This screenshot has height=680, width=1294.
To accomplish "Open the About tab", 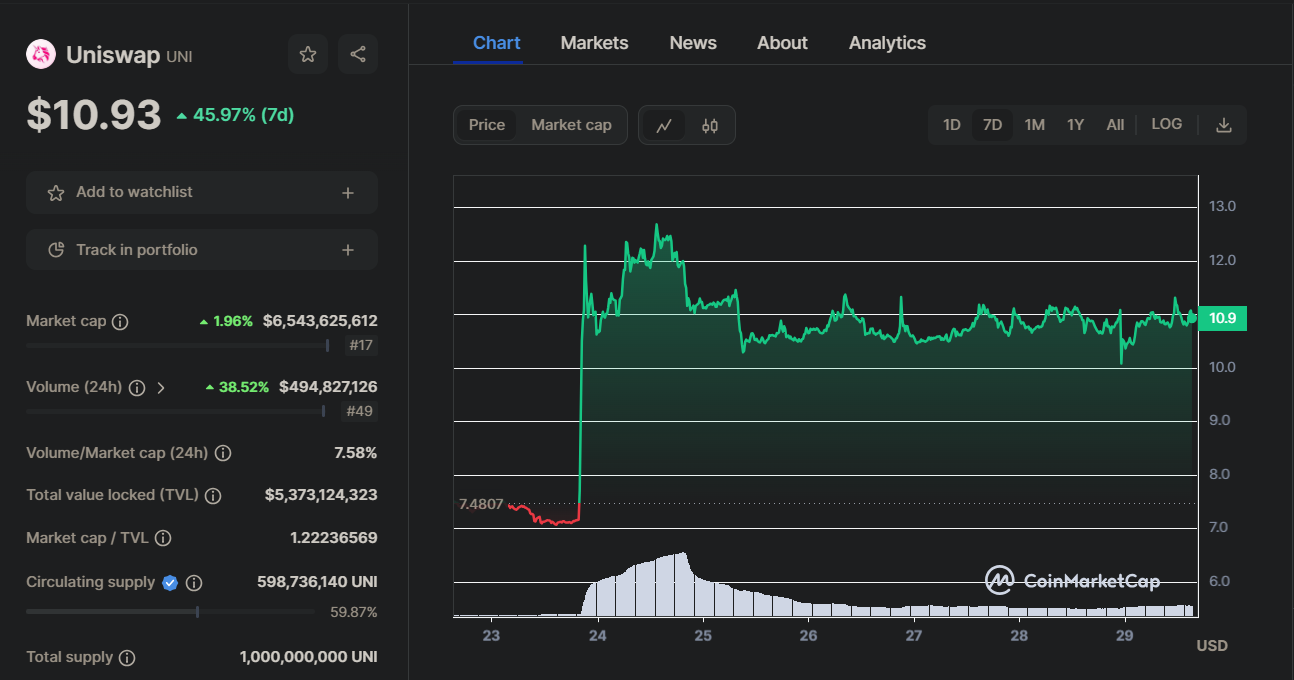I will coord(782,43).
